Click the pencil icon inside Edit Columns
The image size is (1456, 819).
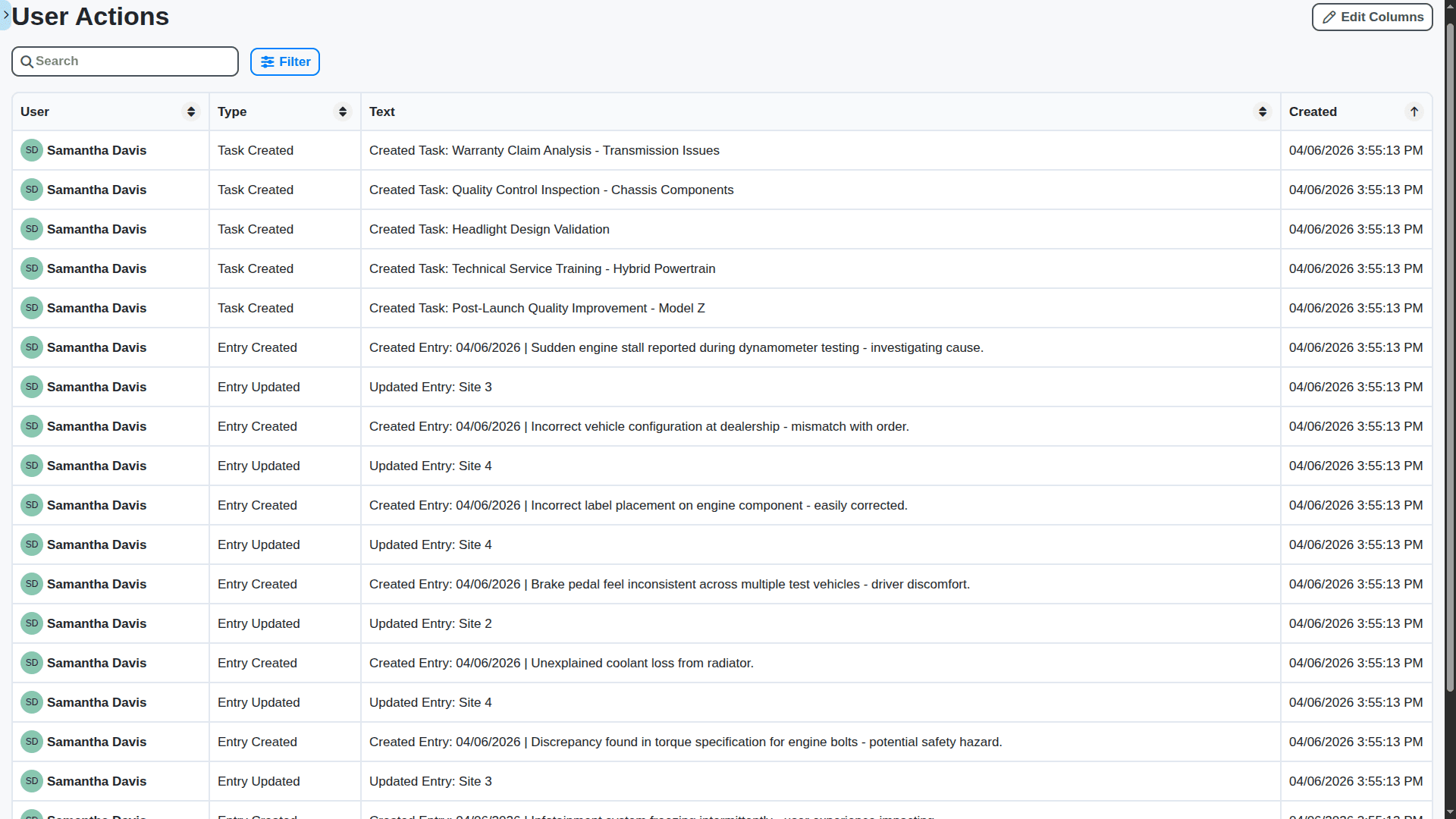pos(1330,17)
